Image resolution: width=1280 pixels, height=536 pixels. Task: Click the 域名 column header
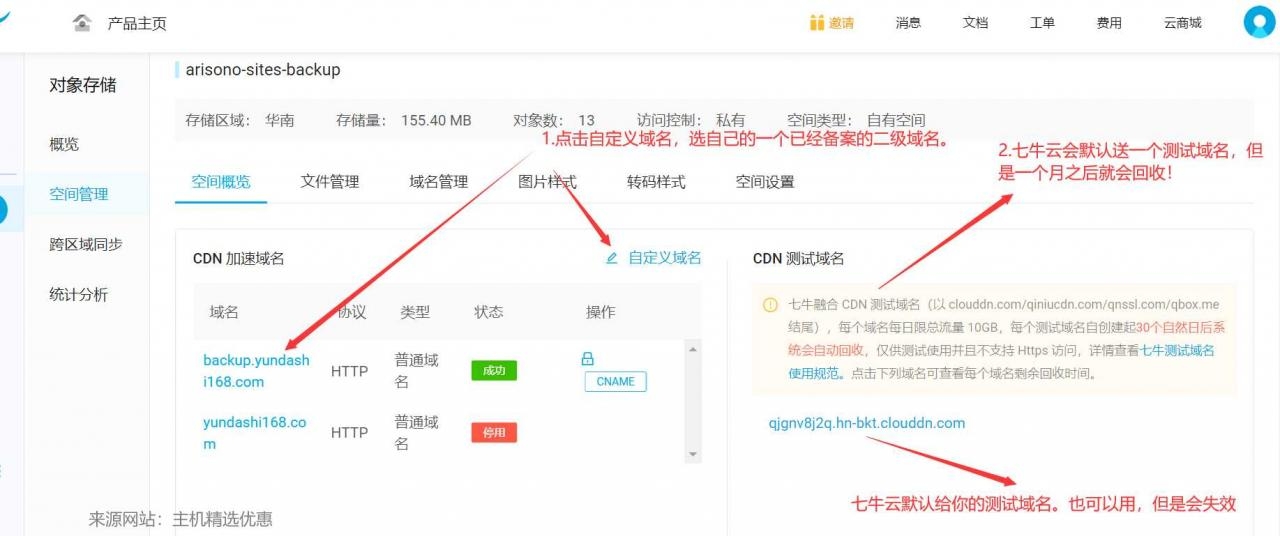(x=224, y=312)
